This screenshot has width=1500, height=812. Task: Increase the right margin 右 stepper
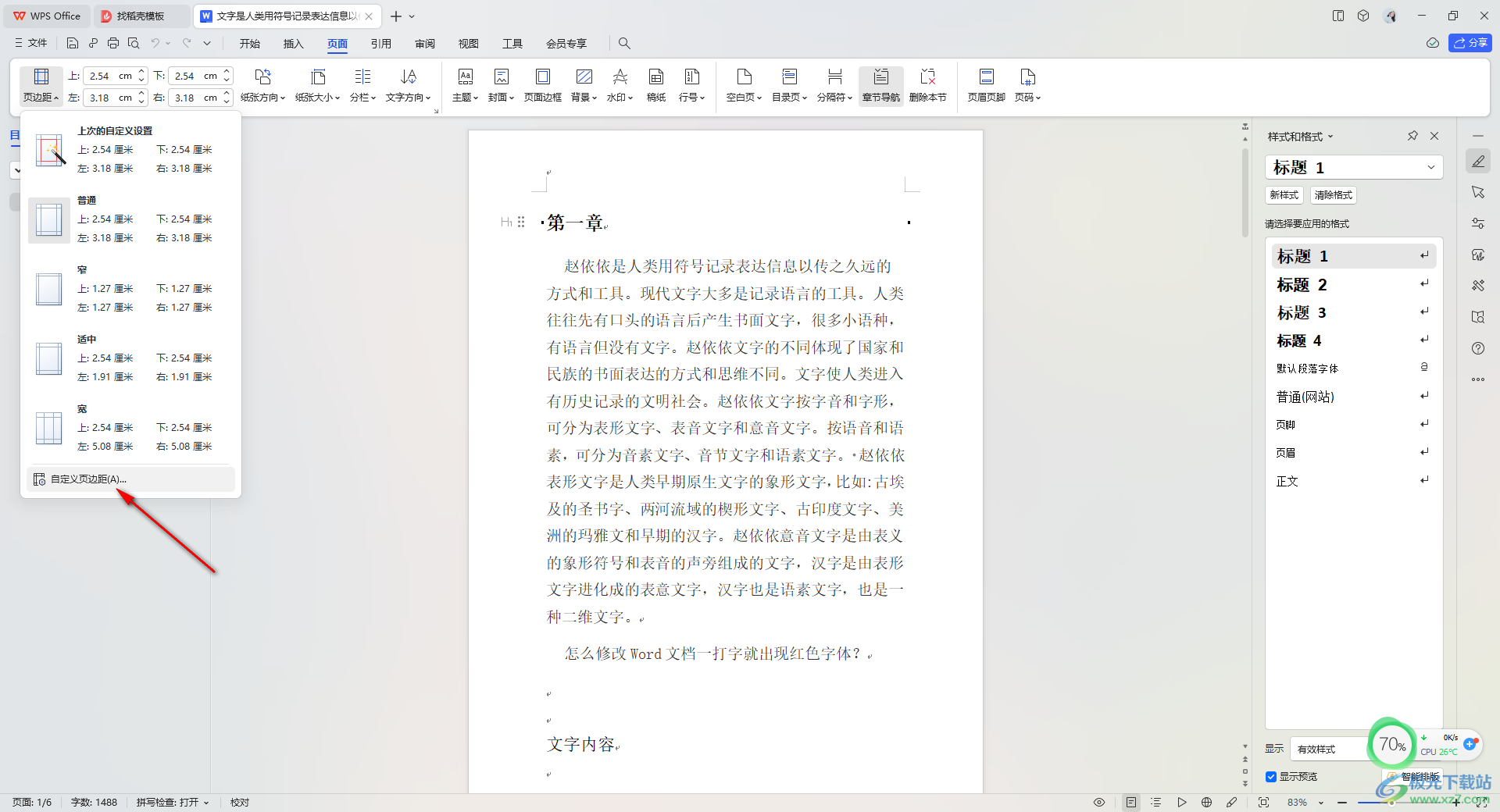[227, 94]
